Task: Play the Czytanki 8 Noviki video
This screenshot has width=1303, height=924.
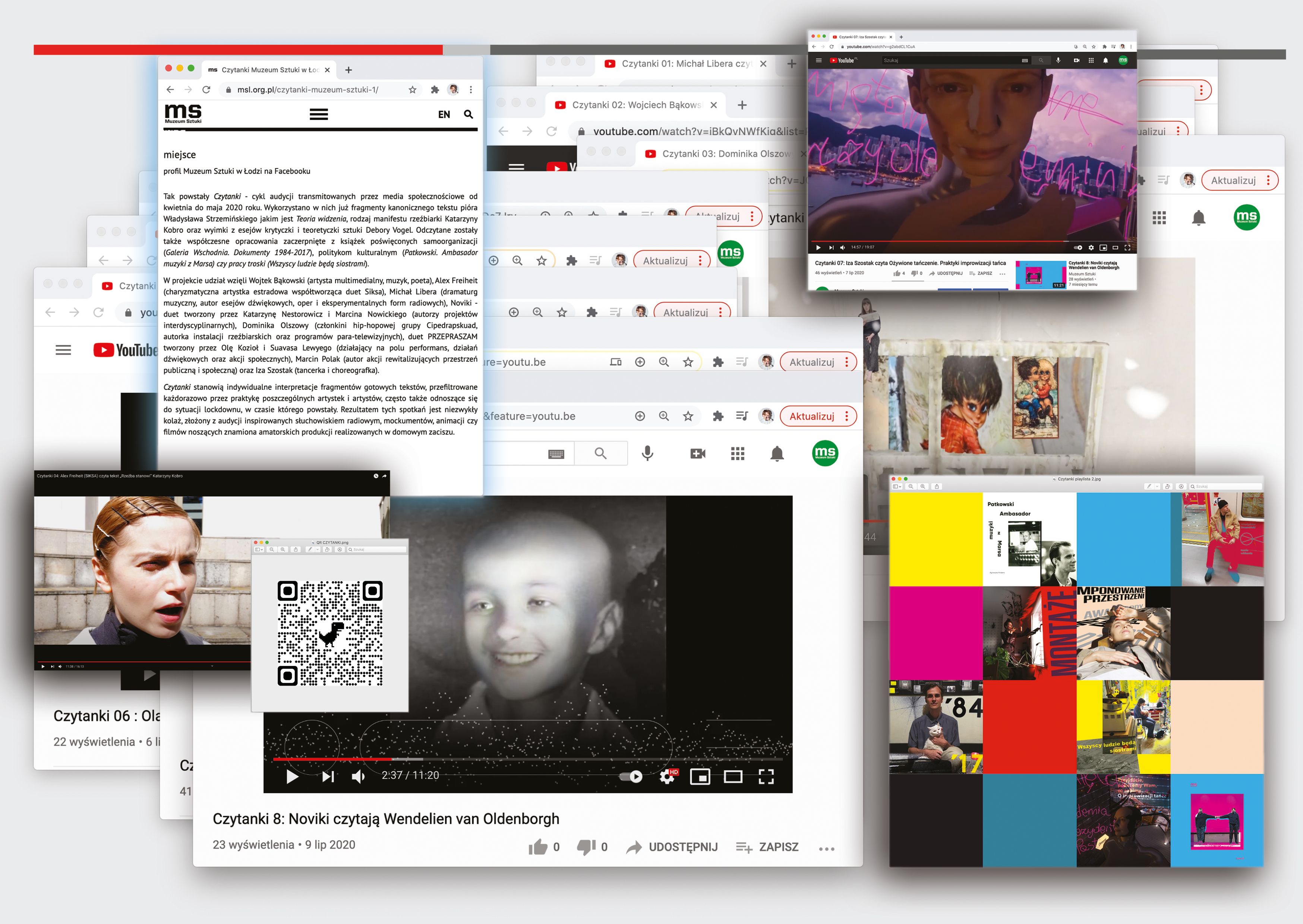Action: tap(293, 776)
